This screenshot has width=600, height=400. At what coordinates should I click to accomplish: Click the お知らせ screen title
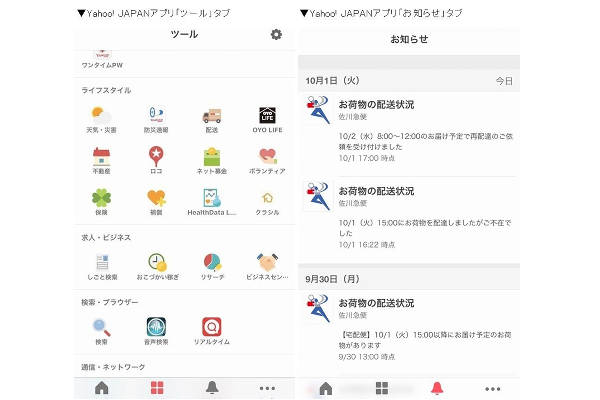409,39
